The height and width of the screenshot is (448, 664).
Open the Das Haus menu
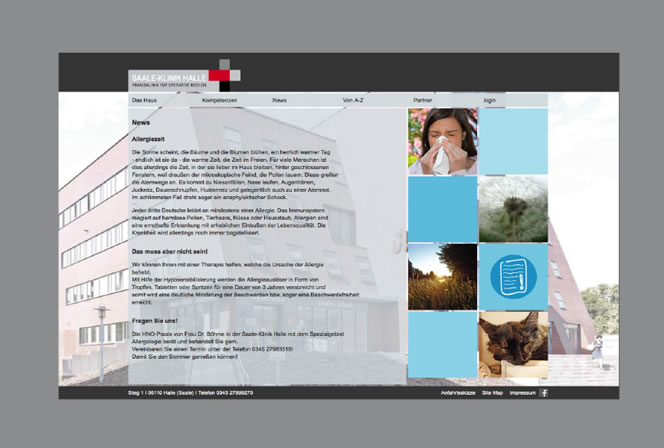pyautogui.click(x=144, y=101)
